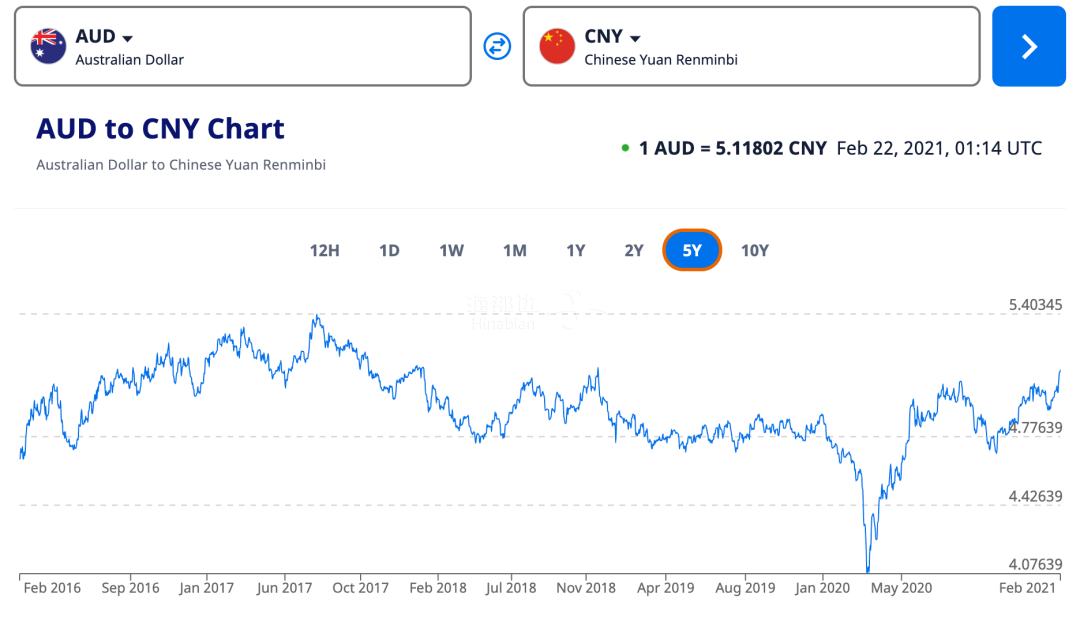Show the 2Y chart range
1080x621 pixels.
coord(634,250)
